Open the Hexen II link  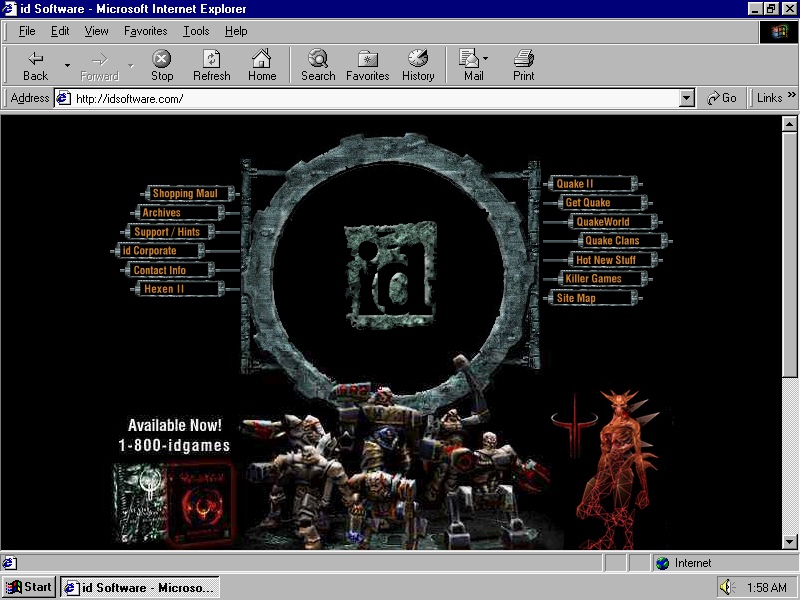point(178,289)
